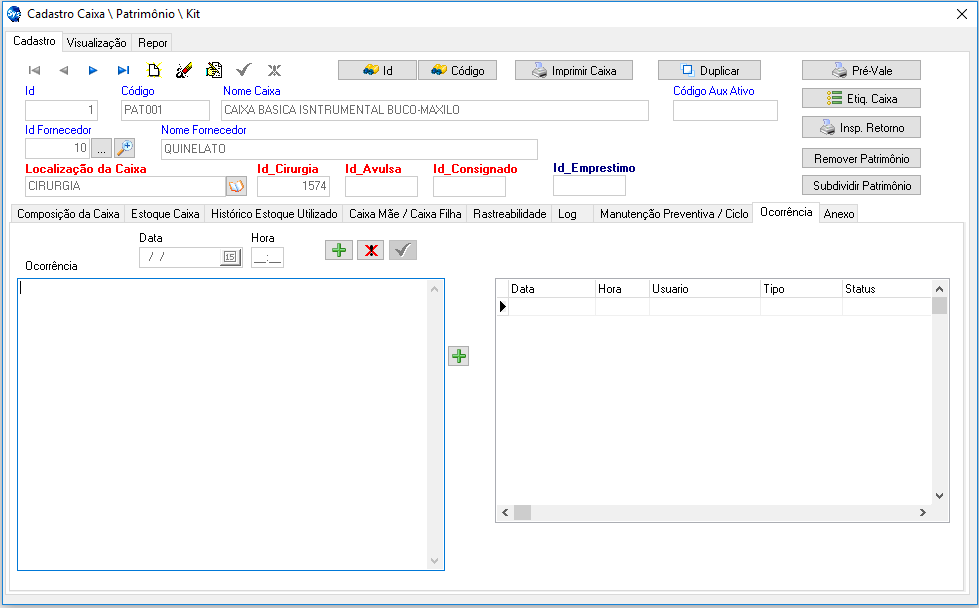Open the Composição da Caixa tab
This screenshot has height=608, width=979.
[68, 214]
